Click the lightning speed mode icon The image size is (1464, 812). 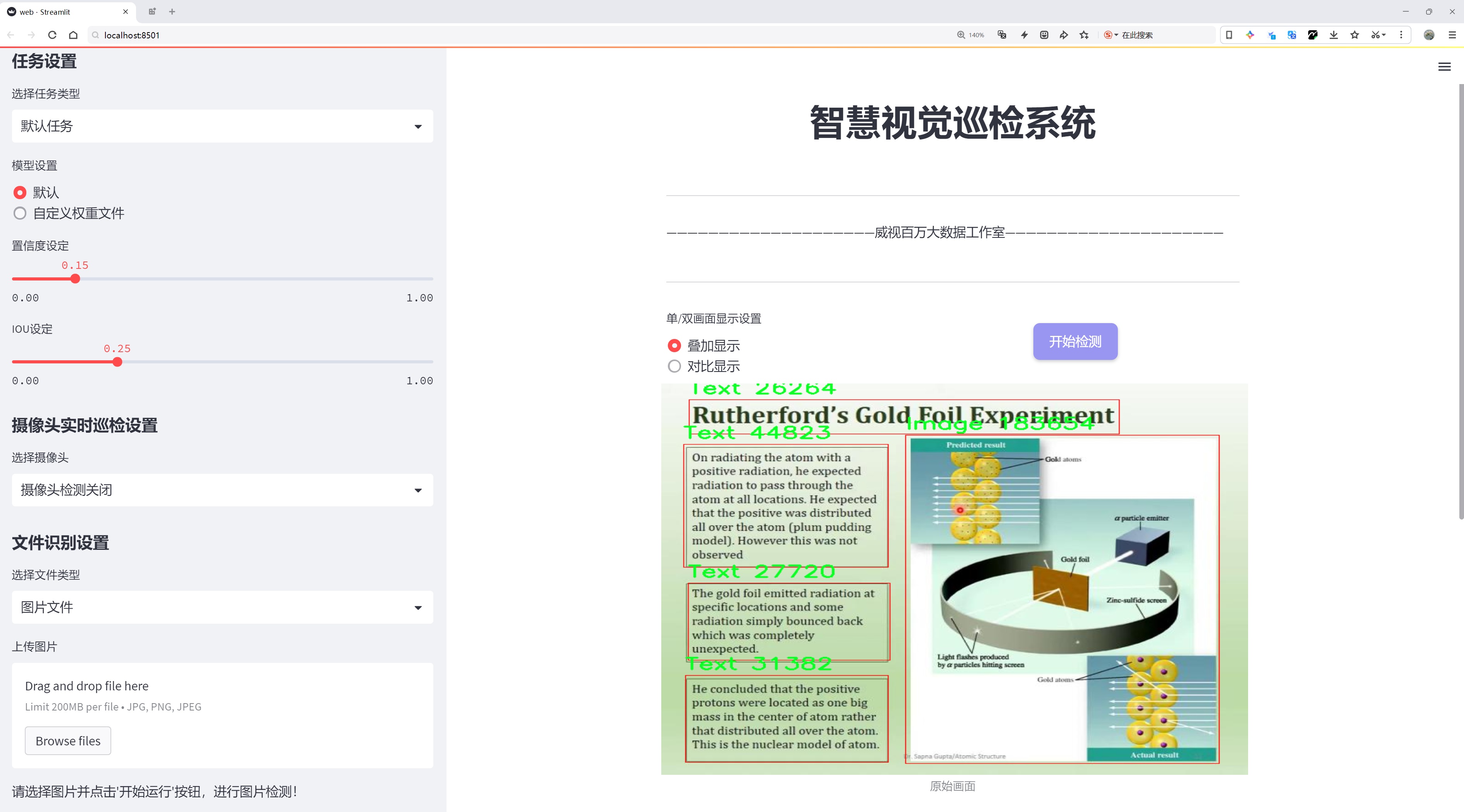(x=1024, y=34)
